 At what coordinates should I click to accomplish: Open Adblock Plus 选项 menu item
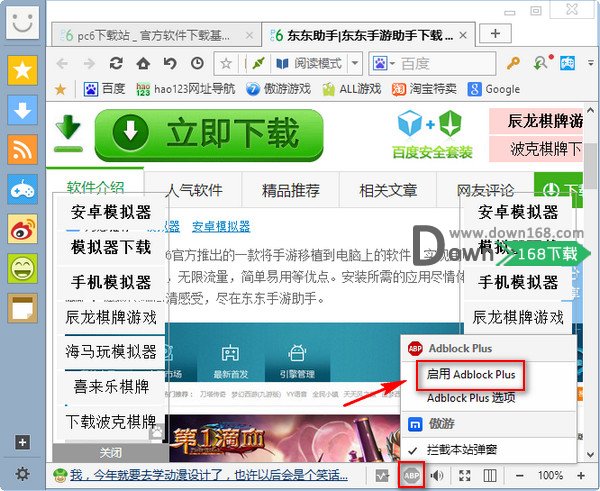tap(471, 398)
